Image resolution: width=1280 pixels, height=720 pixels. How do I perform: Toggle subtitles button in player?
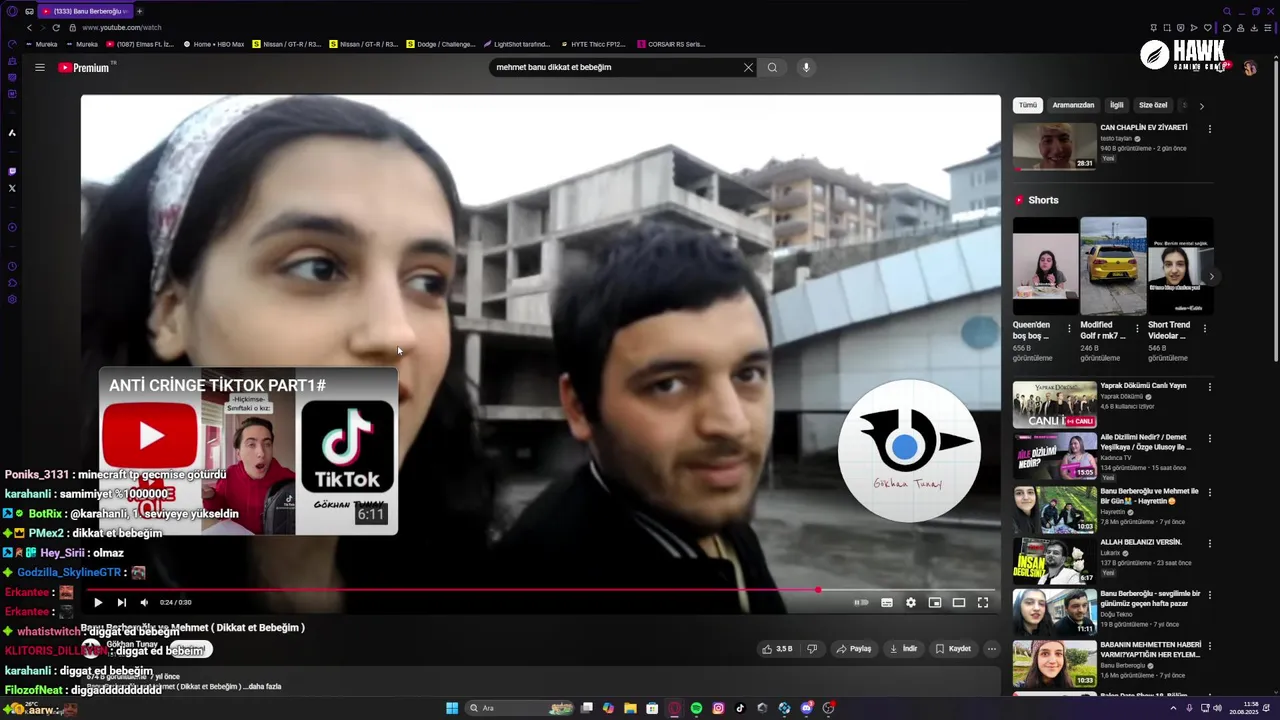(887, 602)
